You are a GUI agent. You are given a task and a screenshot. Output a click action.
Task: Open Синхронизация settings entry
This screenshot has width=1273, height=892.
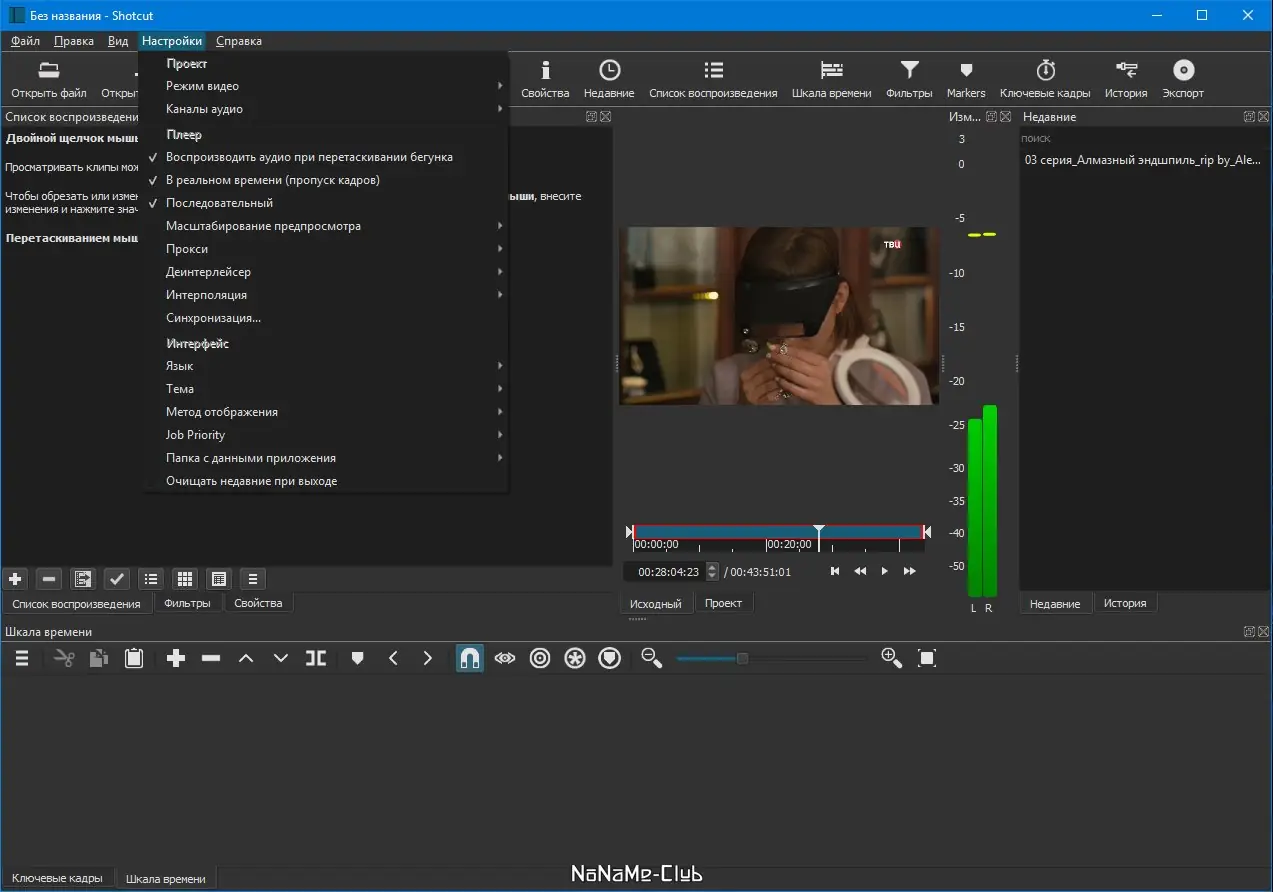(213, 318)
